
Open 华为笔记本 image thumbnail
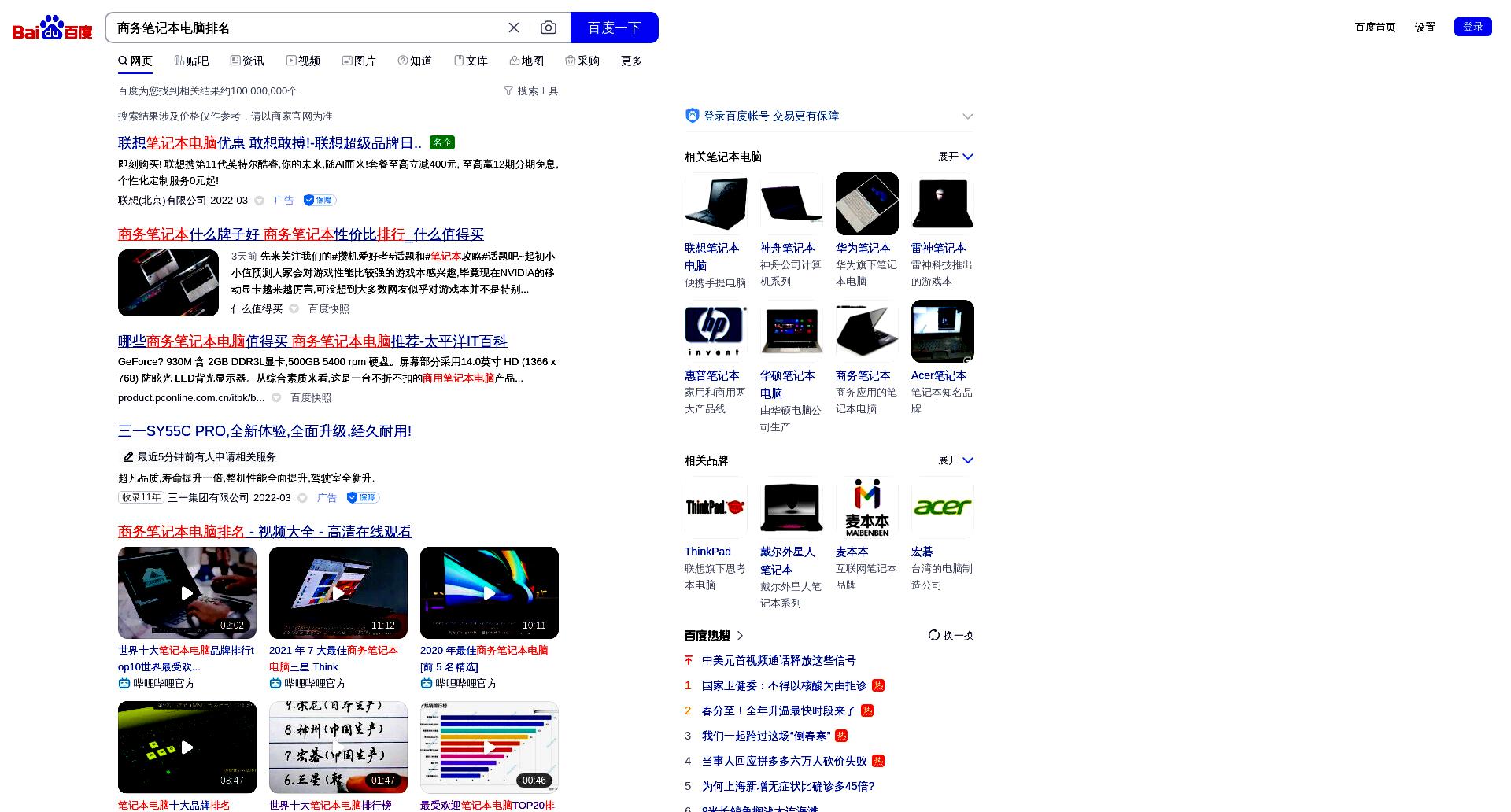(x=867, y=204)
